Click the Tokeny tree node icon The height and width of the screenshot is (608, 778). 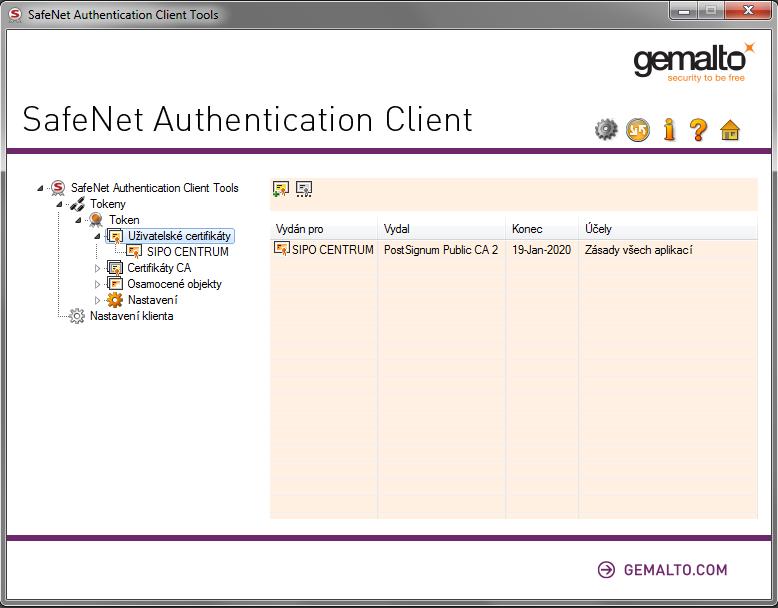click(x=77, y=203)
